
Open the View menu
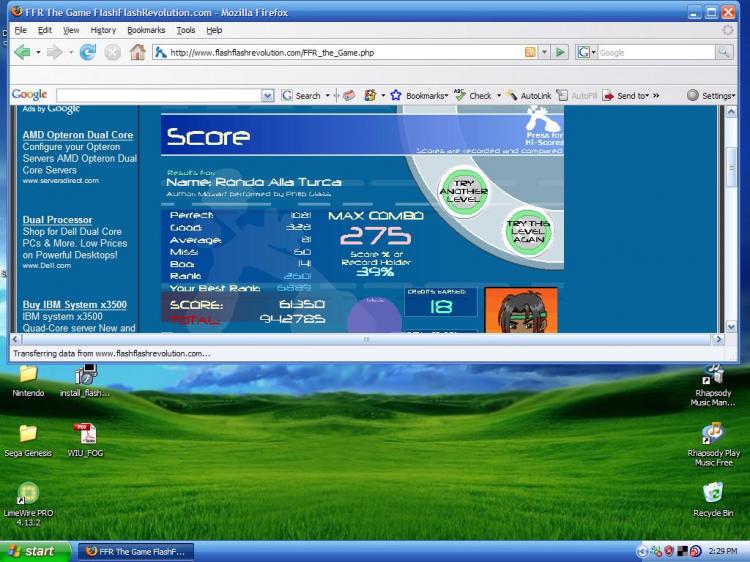(71, 30)
